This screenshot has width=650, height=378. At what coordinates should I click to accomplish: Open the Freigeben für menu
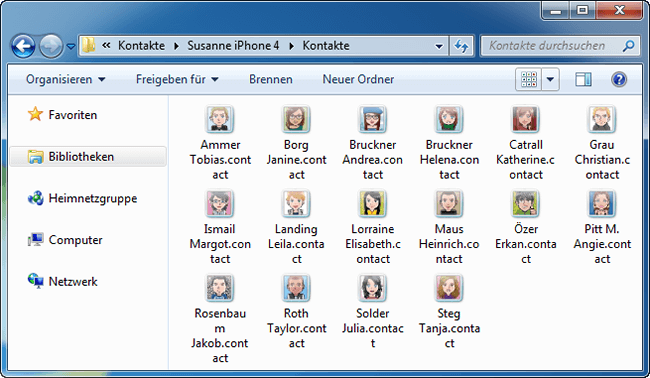point(177,79)
